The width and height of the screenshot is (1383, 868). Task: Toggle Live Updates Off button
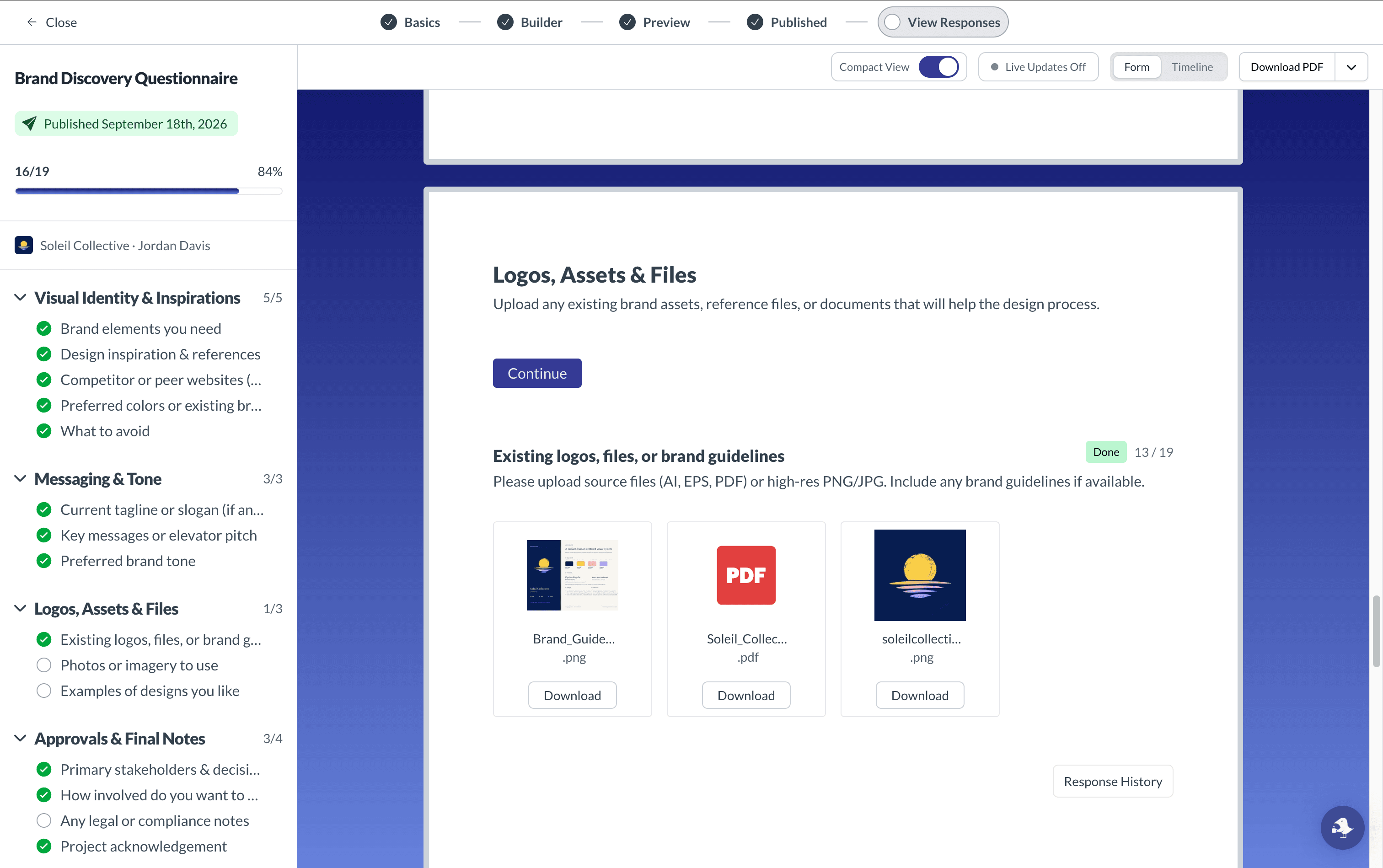(x=1038, y=67)
